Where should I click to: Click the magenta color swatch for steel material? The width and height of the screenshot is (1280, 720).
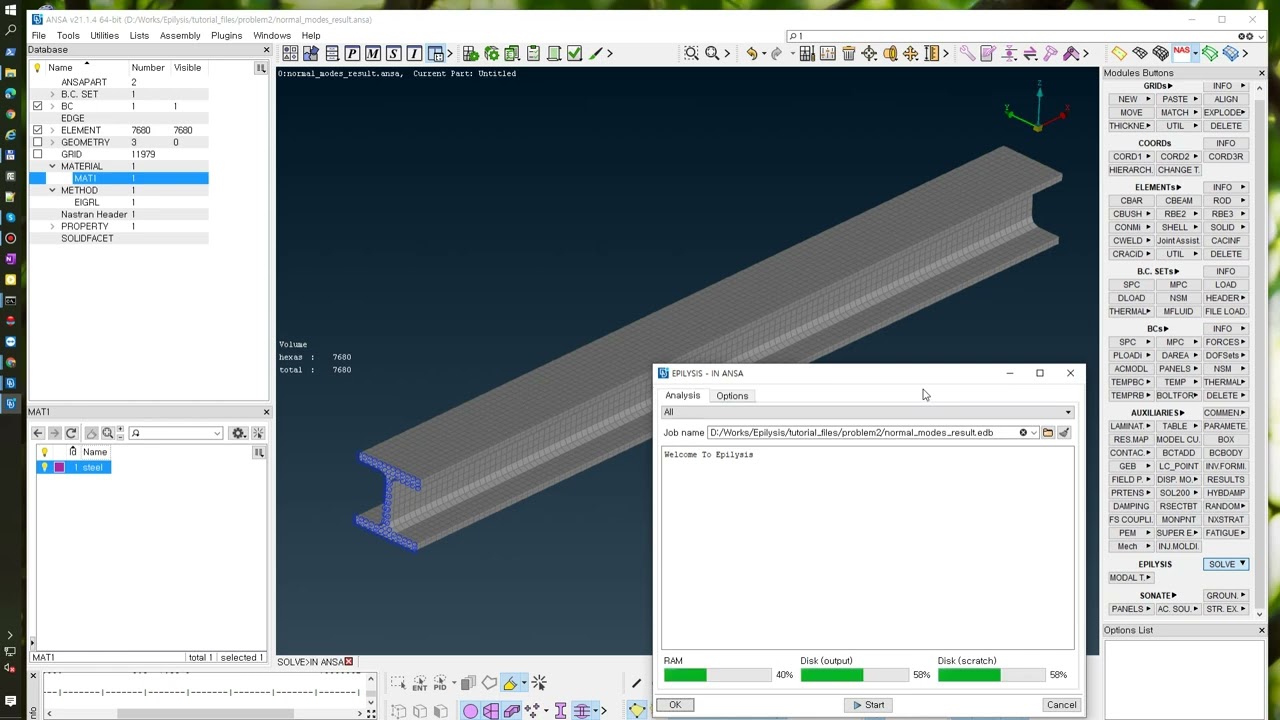tap(59, 467)
